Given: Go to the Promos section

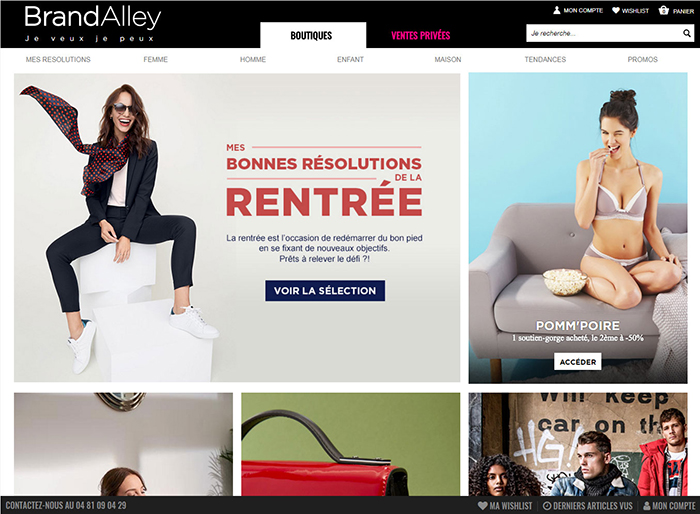Looking at the screenshot, I should click(642, 59).
